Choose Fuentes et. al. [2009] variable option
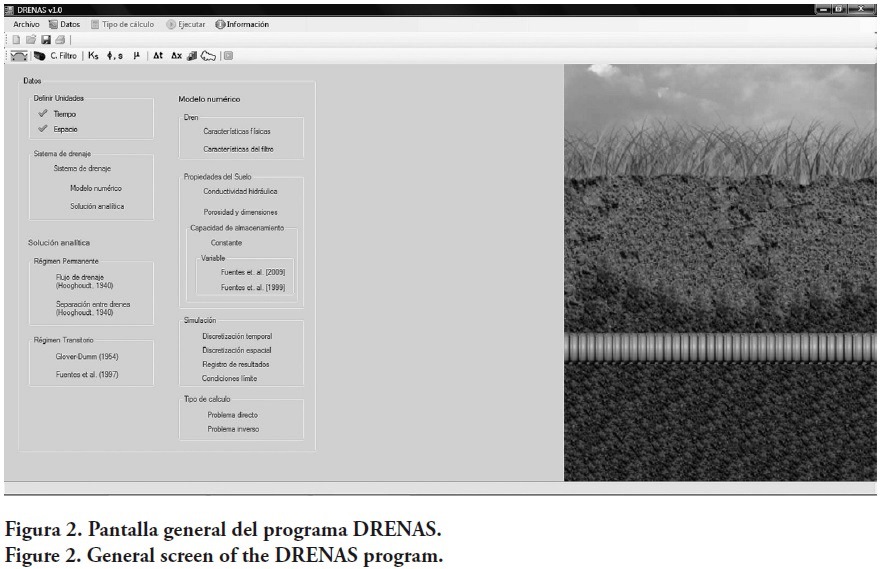The image size is (881, 569). 253,271
